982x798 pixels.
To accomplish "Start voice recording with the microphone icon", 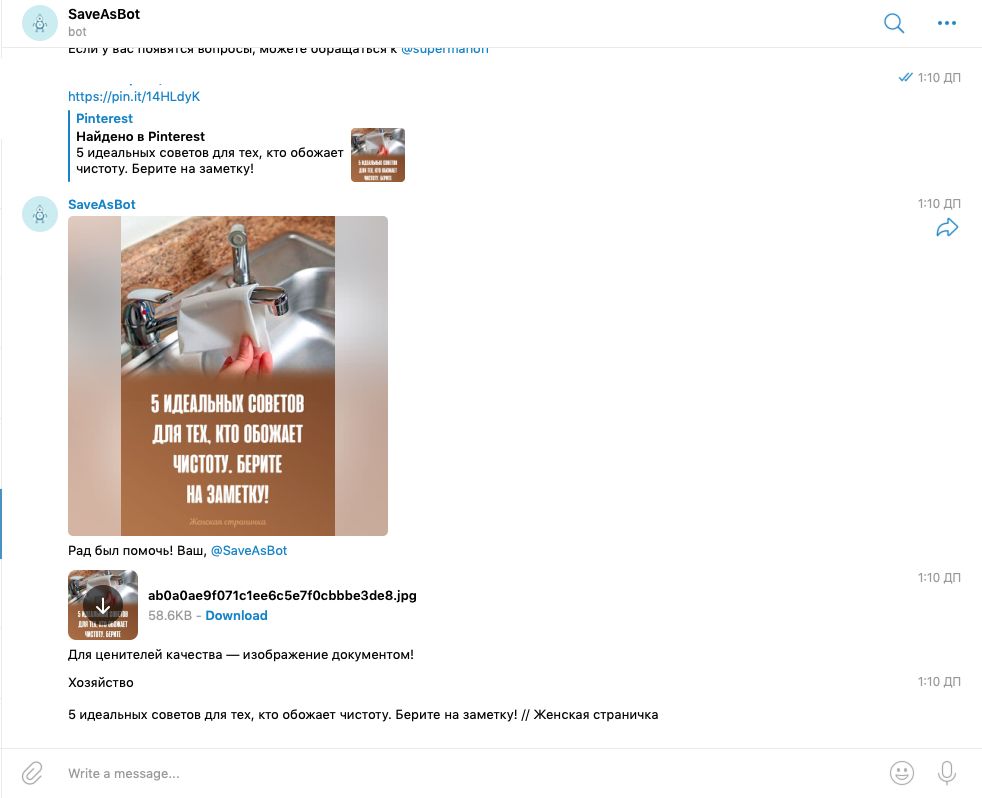I will (x=946, y=773).
